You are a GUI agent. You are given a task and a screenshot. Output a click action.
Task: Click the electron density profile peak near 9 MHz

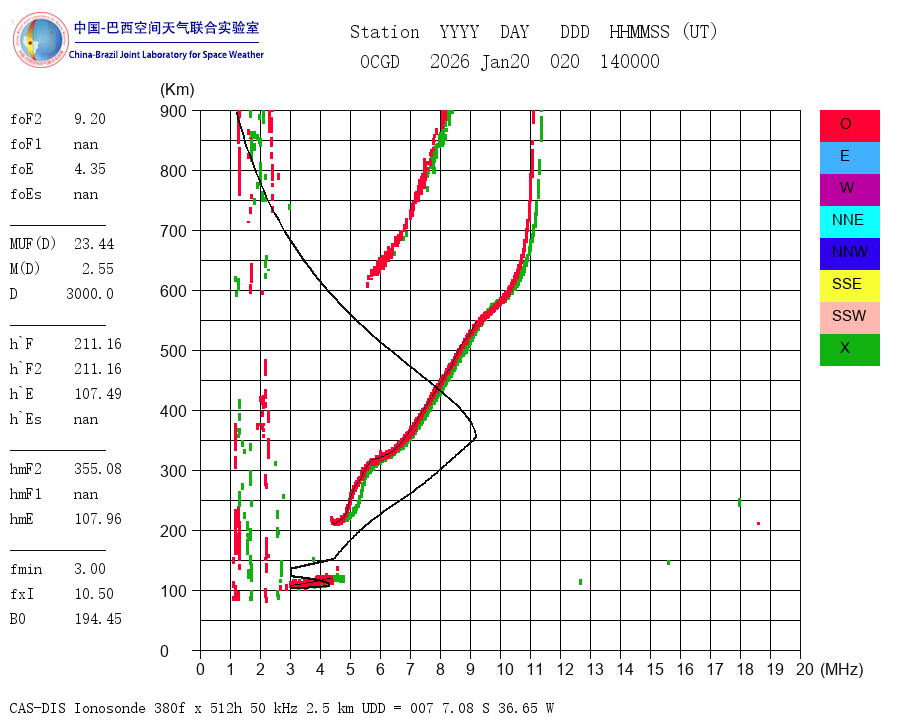point(475,438)
